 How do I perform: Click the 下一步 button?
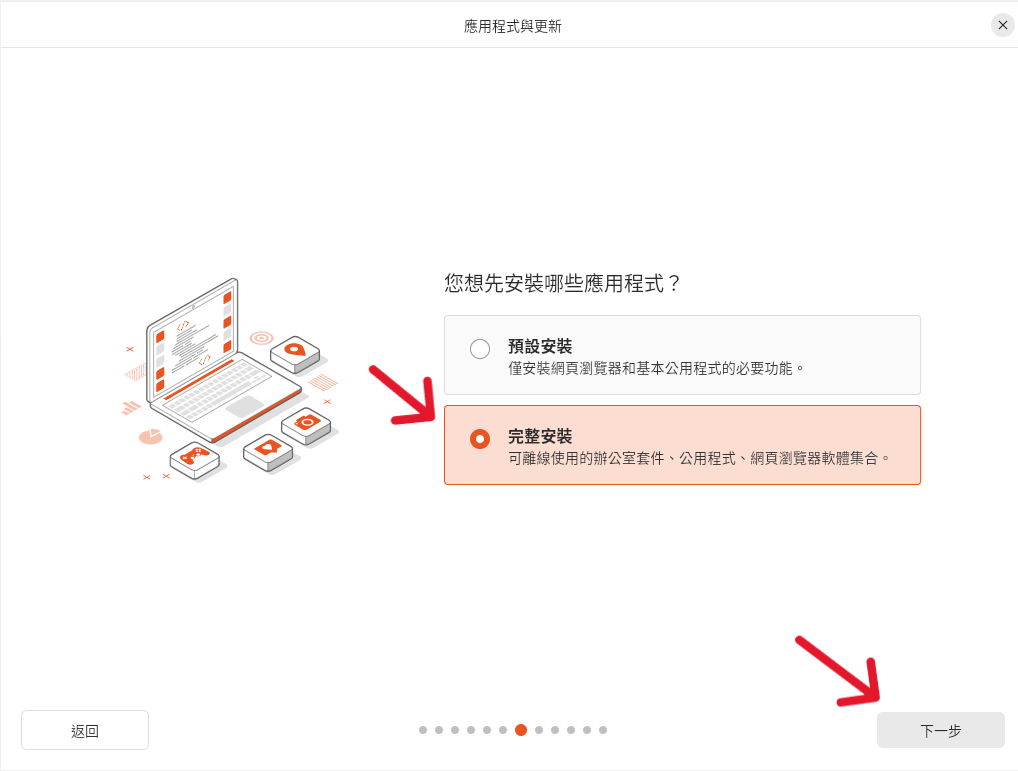pyautogui.click(x=940, y=730)
